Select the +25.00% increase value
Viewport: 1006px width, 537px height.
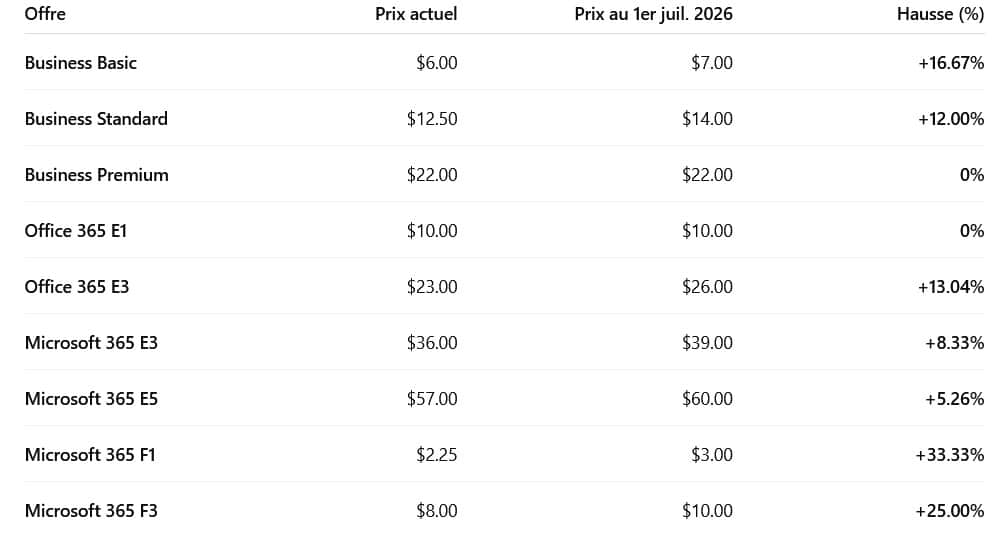point(949,510)
